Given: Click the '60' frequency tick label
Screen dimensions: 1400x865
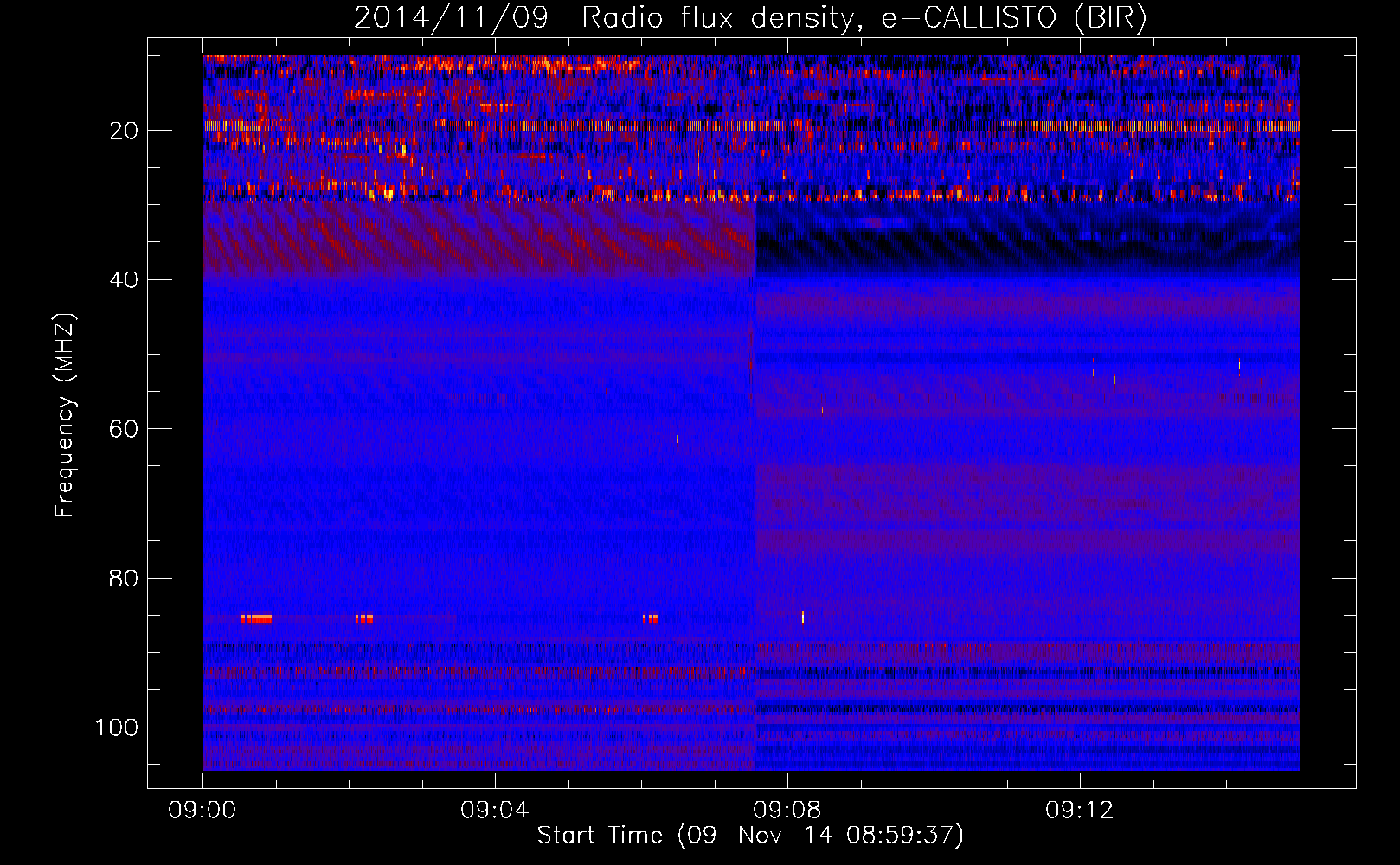Looking at the screenshot, I should (x=125, y=429).
